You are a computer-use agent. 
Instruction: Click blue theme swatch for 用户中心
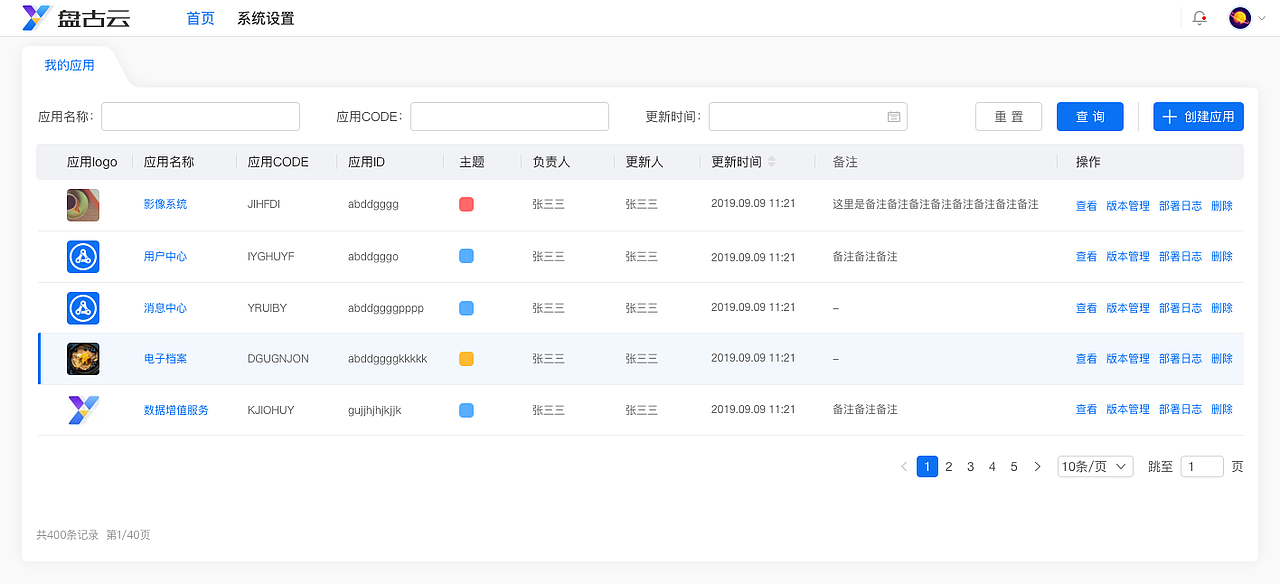coord(466,257)
